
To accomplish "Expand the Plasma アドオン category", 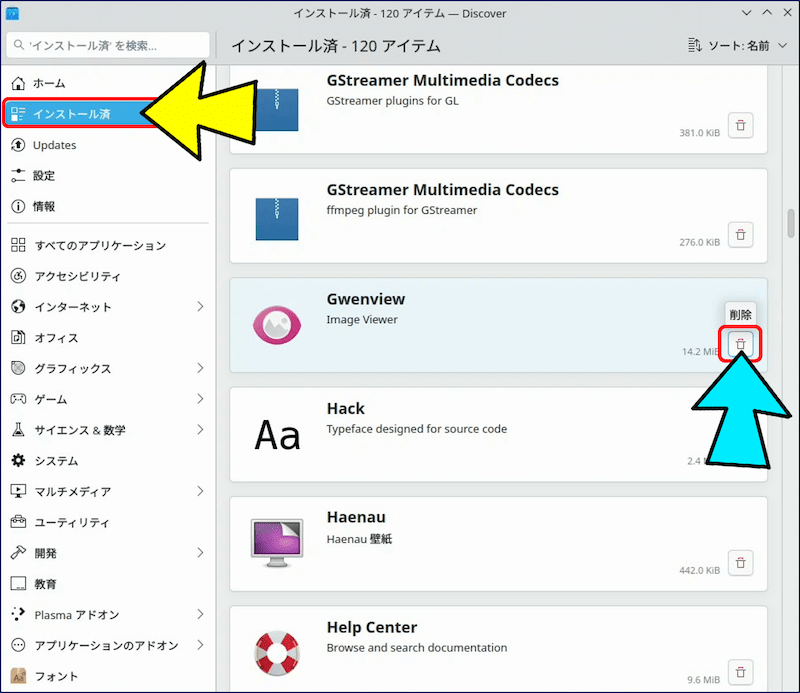I will 200,614.
